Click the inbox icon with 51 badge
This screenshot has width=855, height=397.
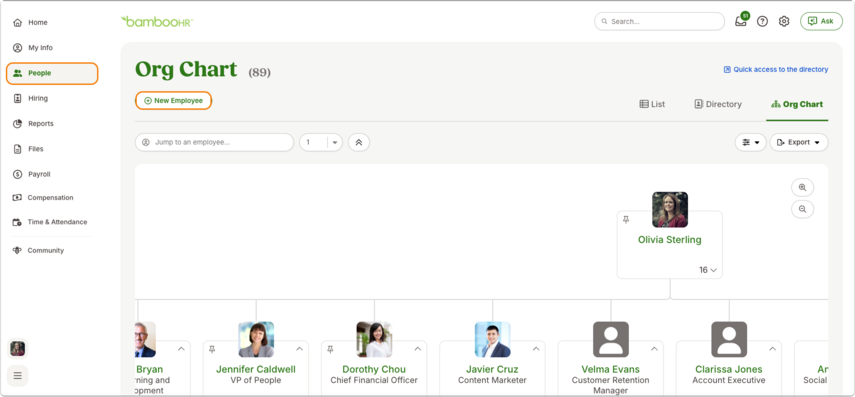(x=740, y=22)
